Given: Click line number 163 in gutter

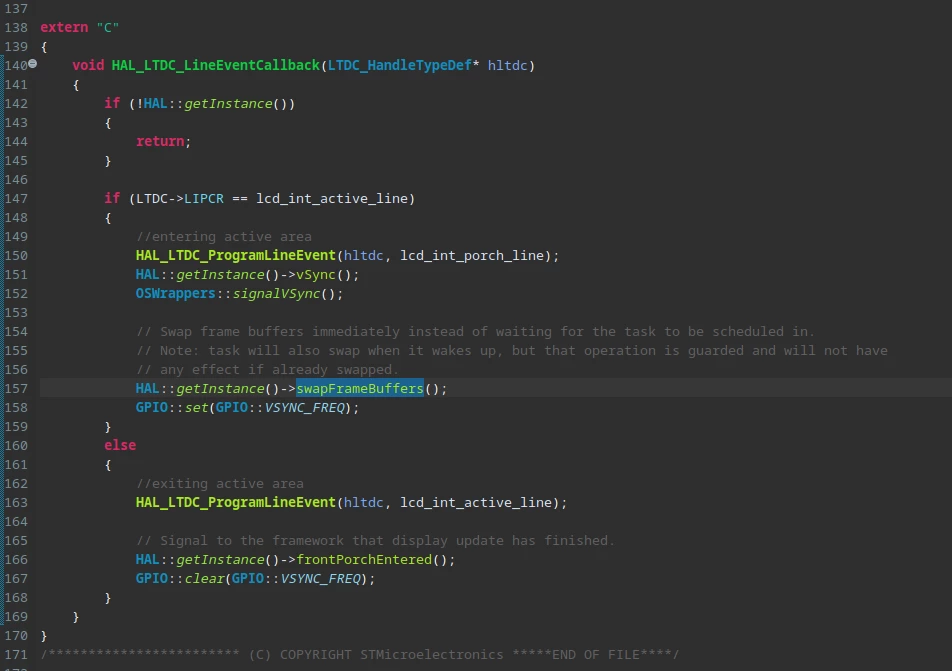Looking at the screenshot, I should click(x=16, y=503).
